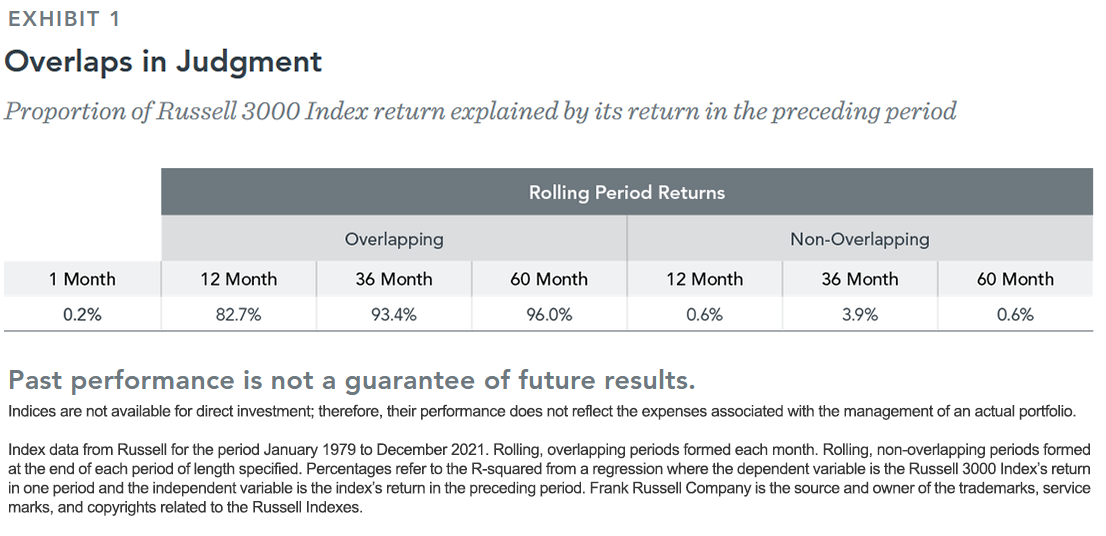Click the Past performance disclaimer heading

[x=351, y=380]
